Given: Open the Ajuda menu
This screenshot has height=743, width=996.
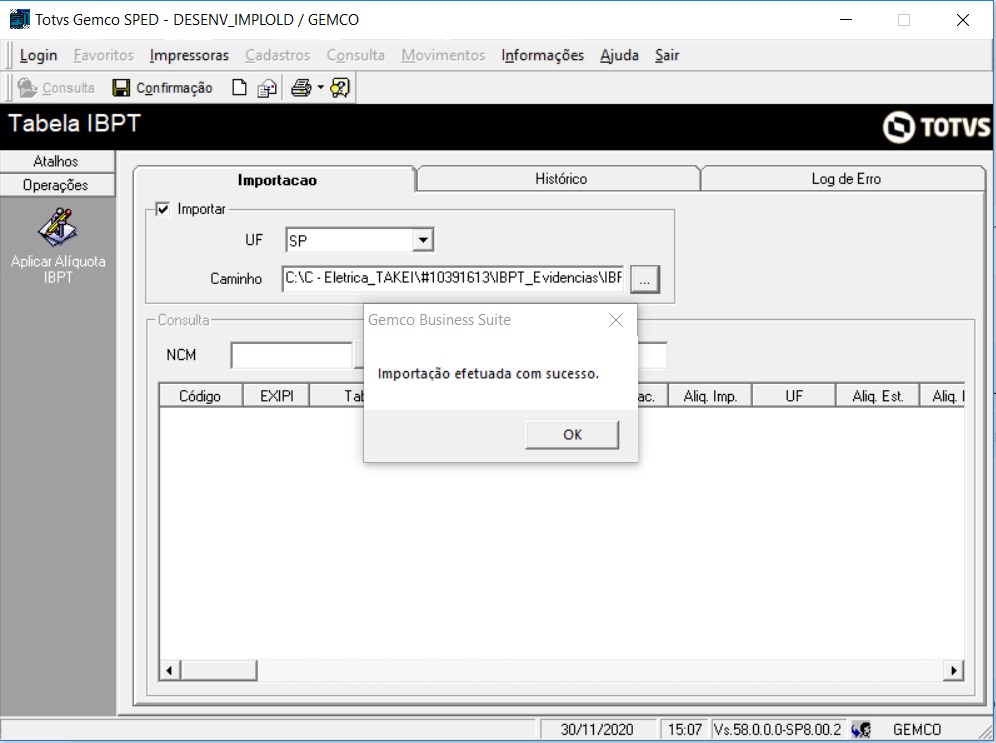Looking at the screenshot, I should click(x=619, y=55).
